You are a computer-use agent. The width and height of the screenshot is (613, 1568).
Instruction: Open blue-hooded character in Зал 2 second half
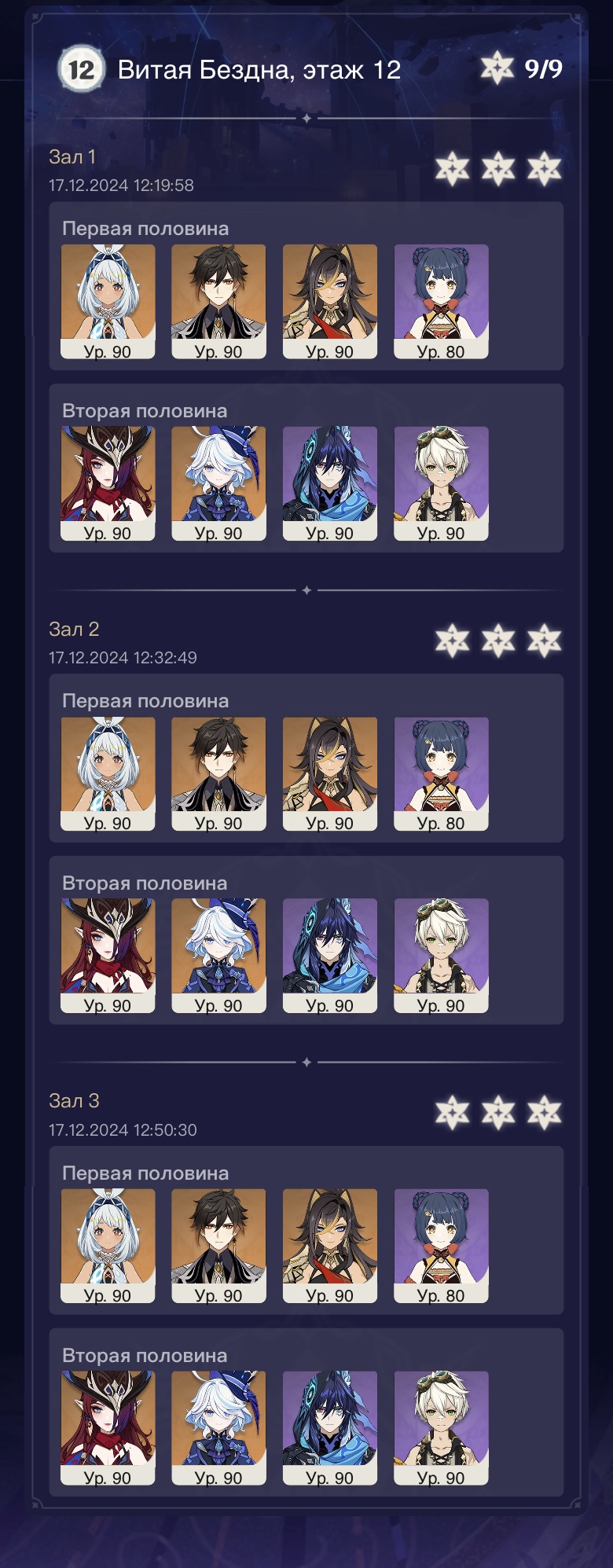coord(330,956)
